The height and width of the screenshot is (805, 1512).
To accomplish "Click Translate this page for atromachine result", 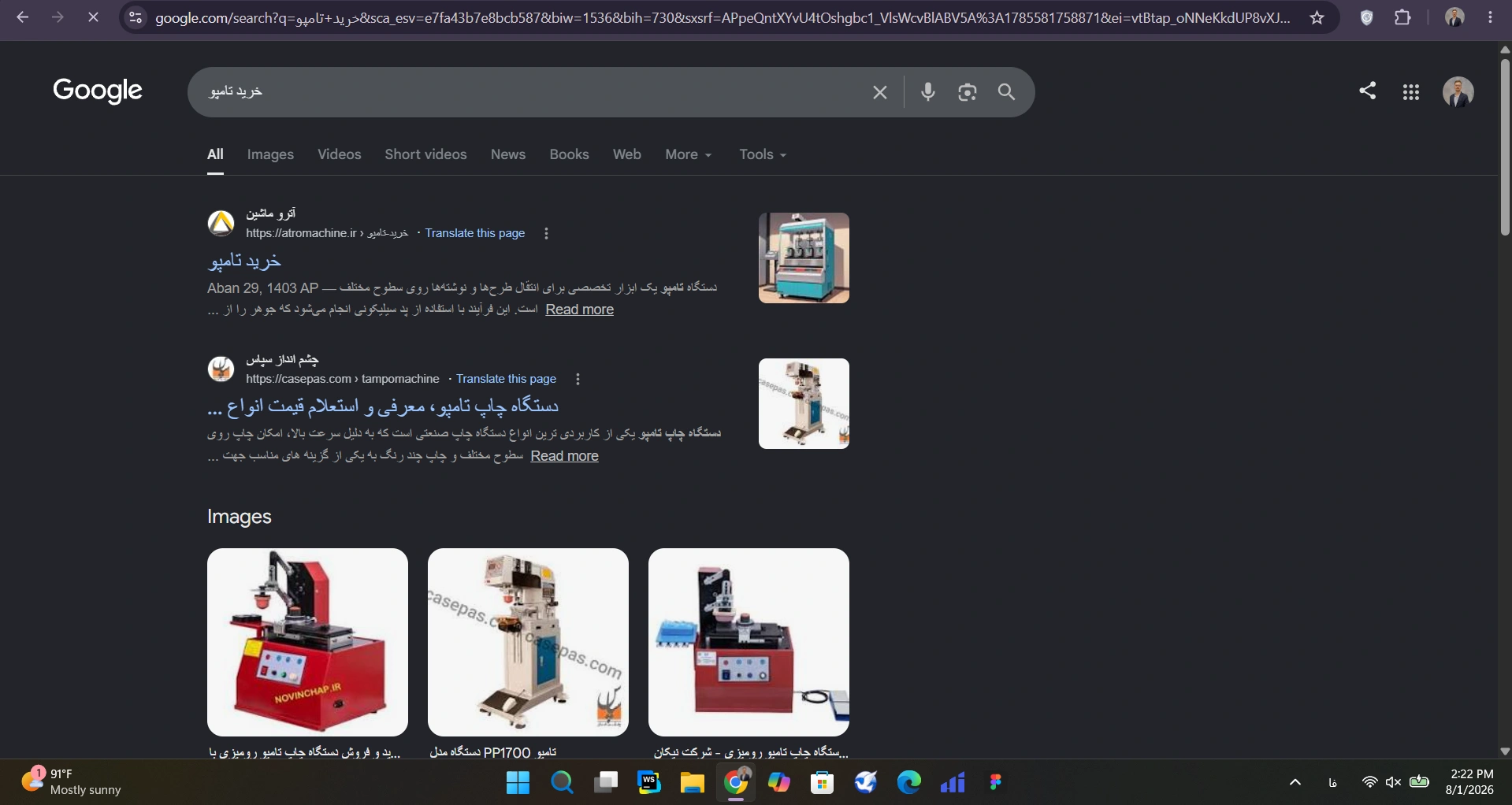I will (x=475, y=233).
